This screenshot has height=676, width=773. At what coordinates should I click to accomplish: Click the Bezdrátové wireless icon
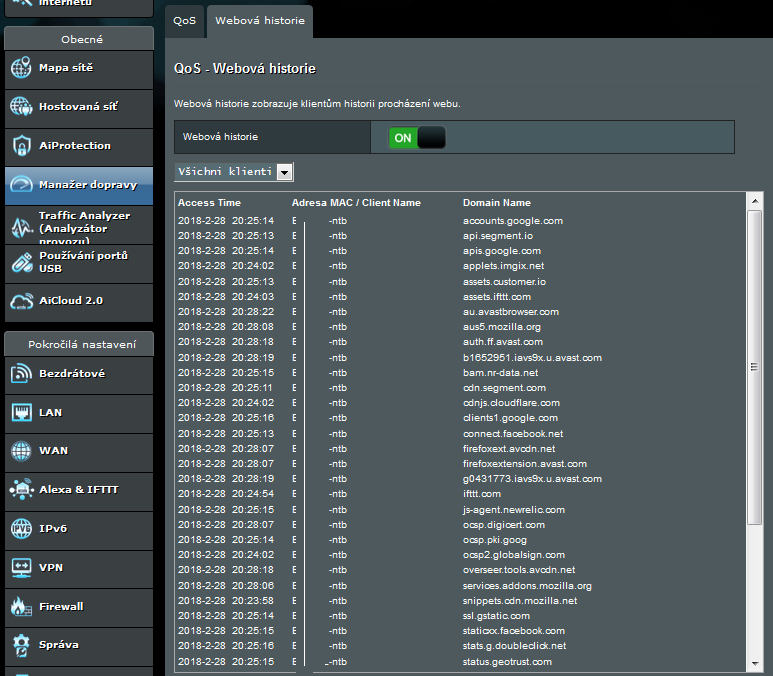point(22,374)
